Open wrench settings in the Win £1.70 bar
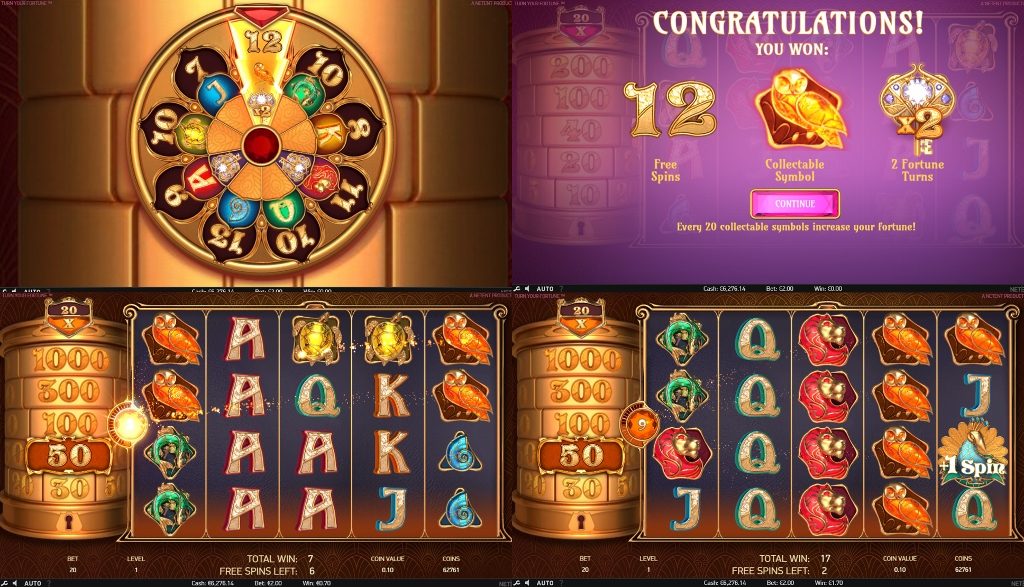1024x587 pixels. click(517, 583)
